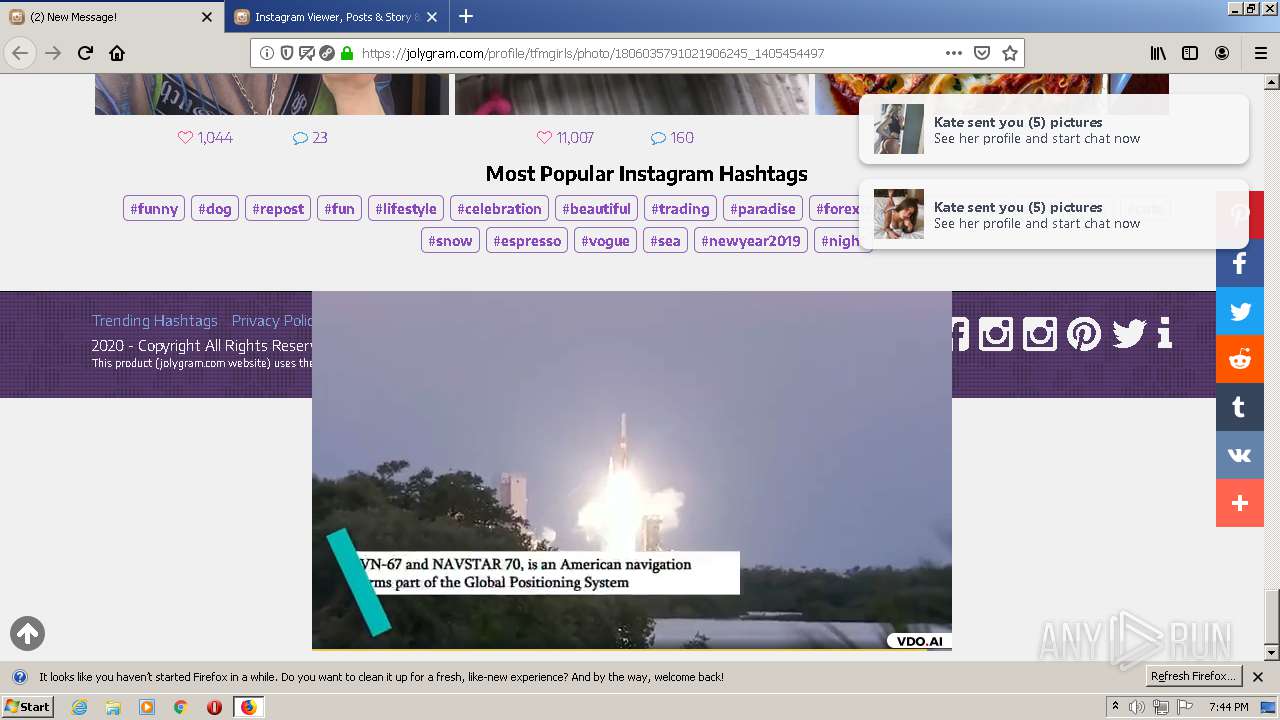Dismiss the Firefox refresh notification bar
1280x720 pixels.
[x=1258, y=677]
